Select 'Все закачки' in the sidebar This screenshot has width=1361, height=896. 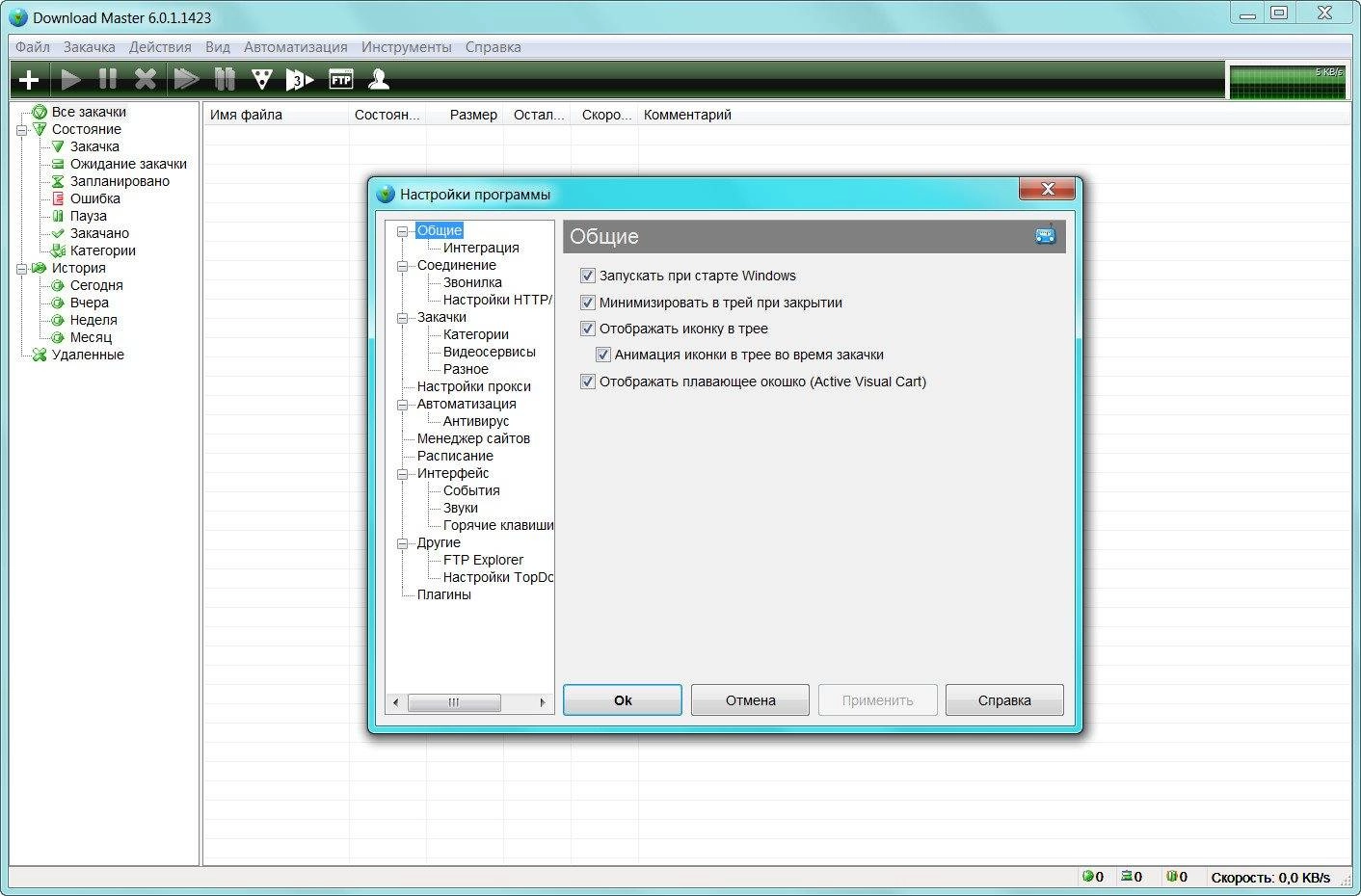click(x=89, y=112)
